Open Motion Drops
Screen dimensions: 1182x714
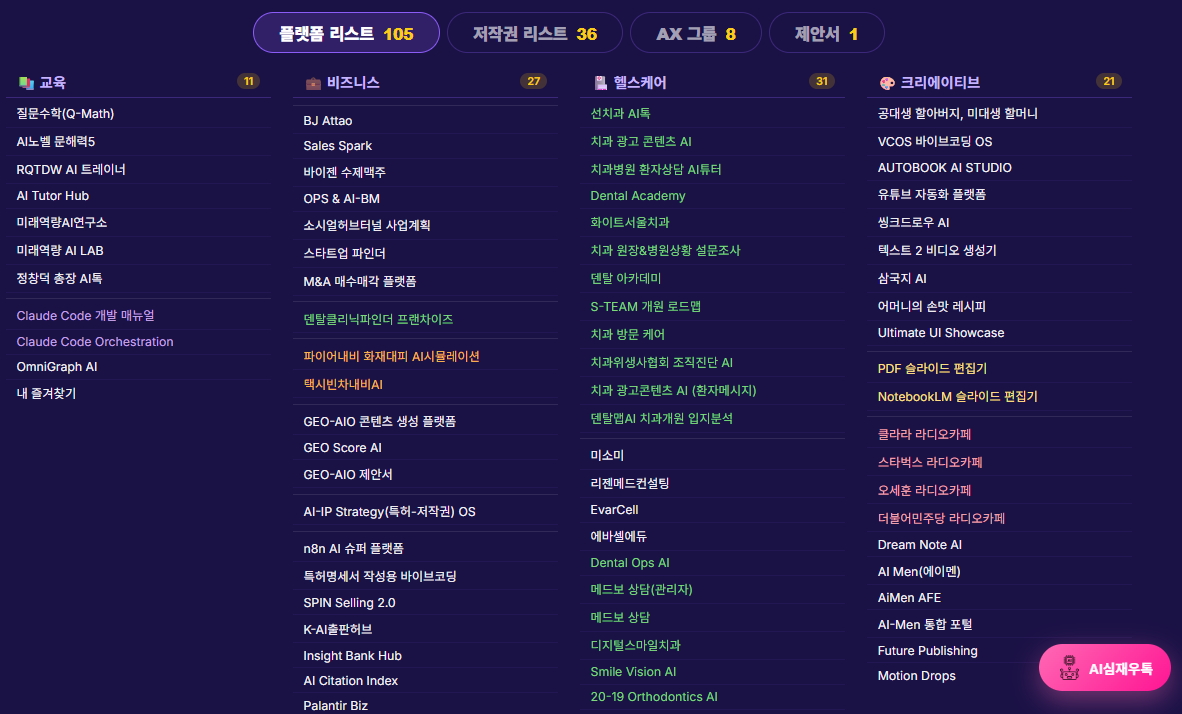[917, 676]
